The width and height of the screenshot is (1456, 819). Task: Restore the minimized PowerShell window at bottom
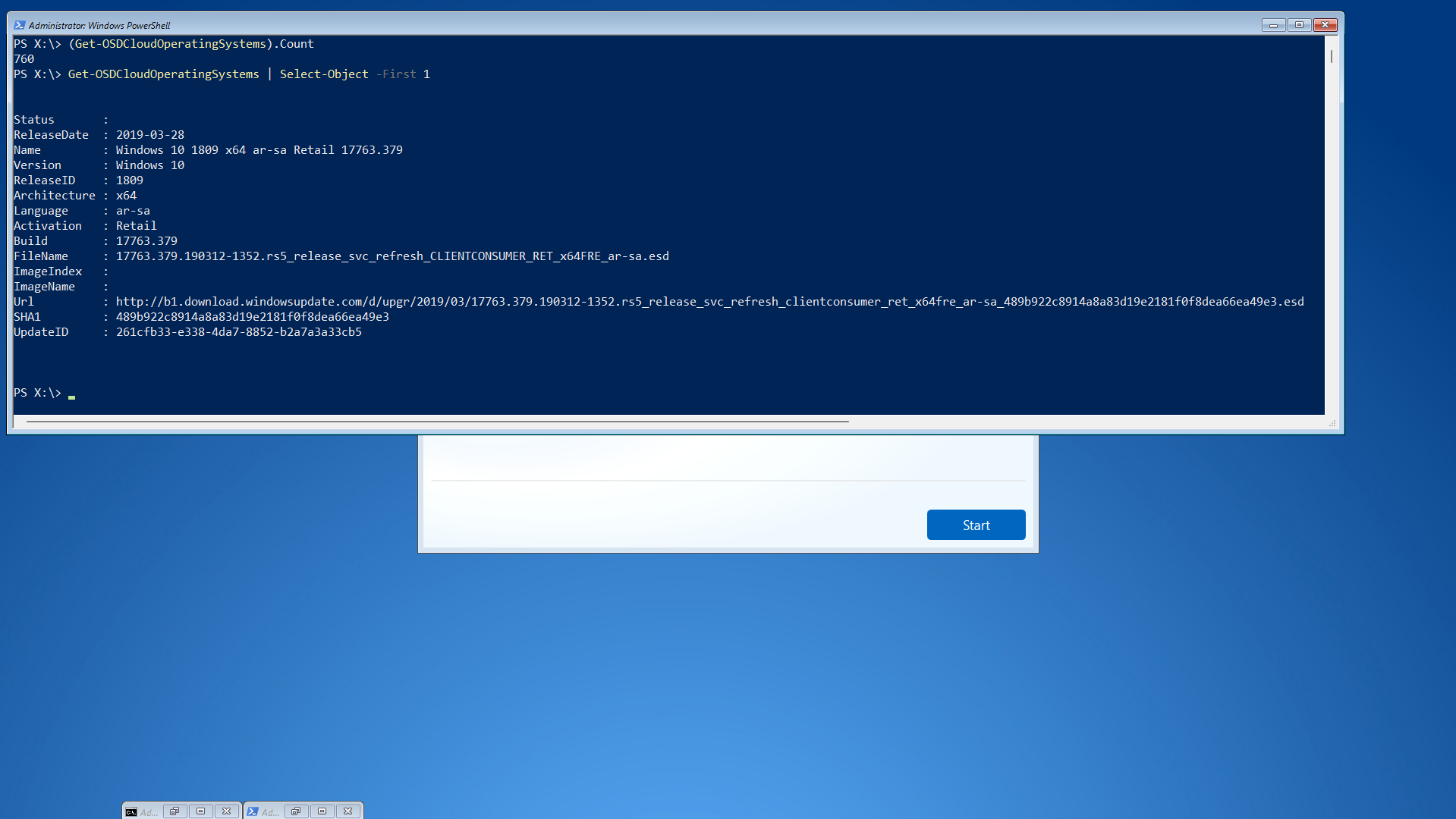pos(296,811)
